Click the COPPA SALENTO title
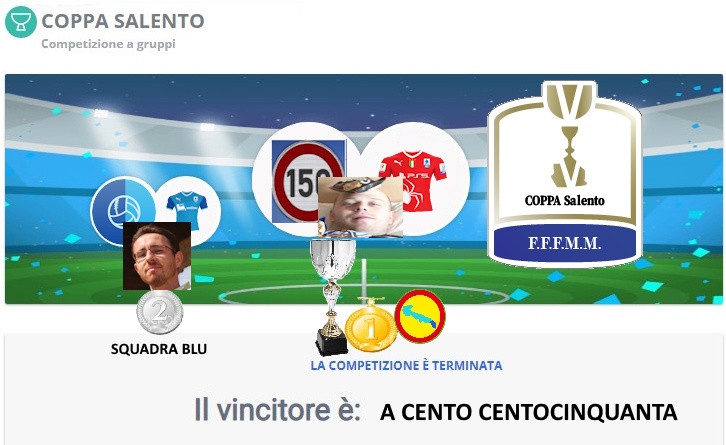 coord(123,21)
